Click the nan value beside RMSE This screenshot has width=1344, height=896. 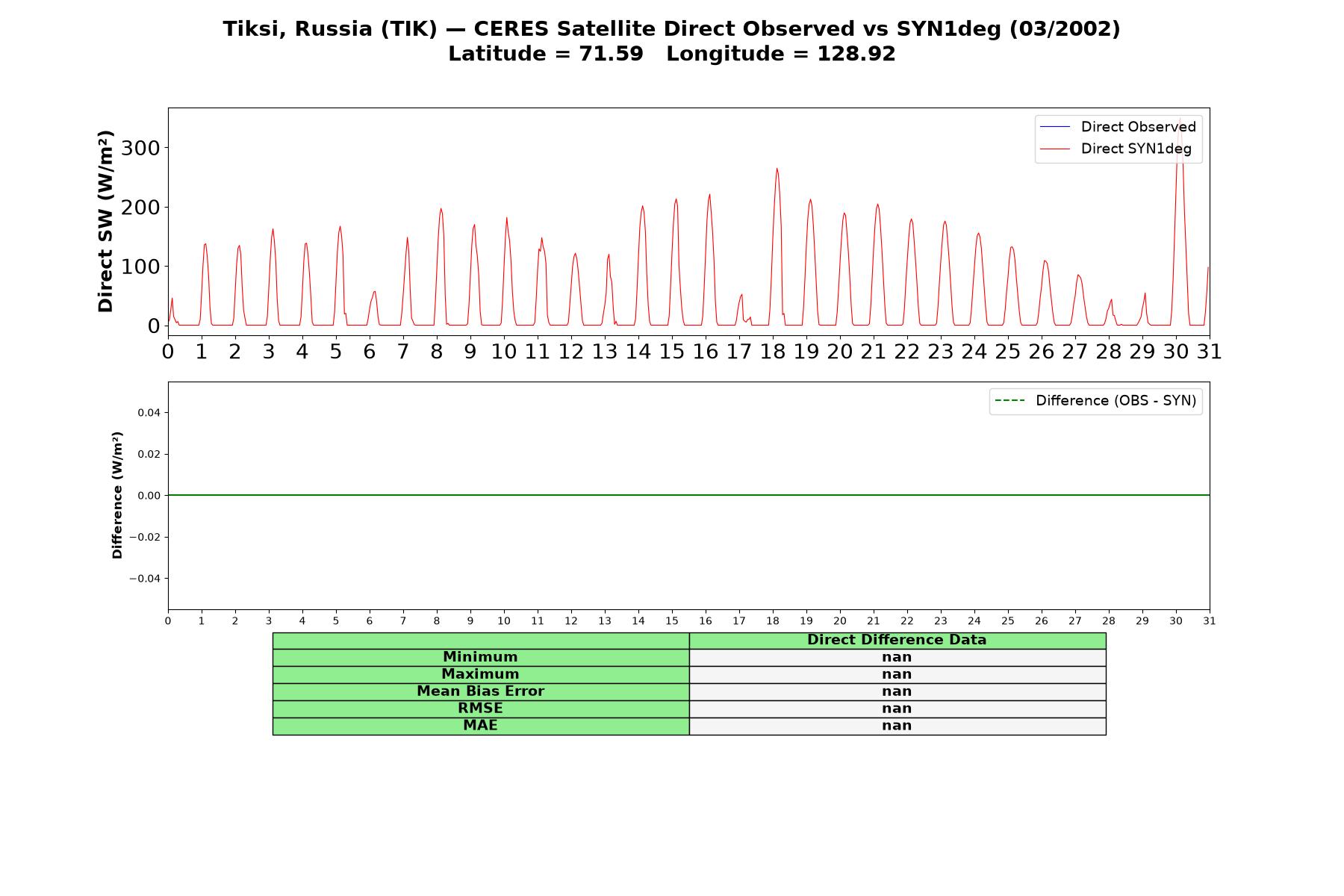pos(897,709)
